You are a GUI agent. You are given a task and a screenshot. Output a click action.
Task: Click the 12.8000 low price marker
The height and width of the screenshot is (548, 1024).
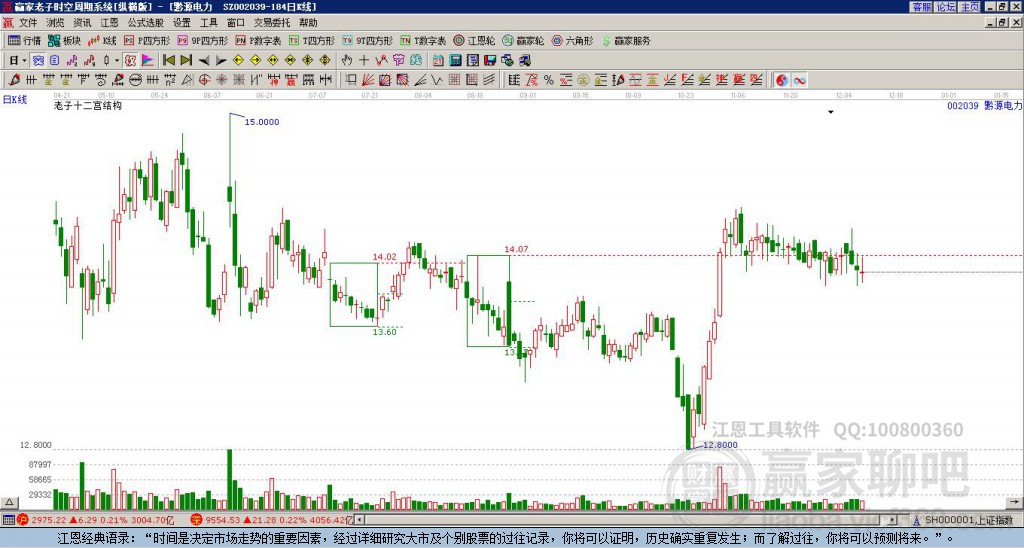pyautogui.click(x=720, y=445)
